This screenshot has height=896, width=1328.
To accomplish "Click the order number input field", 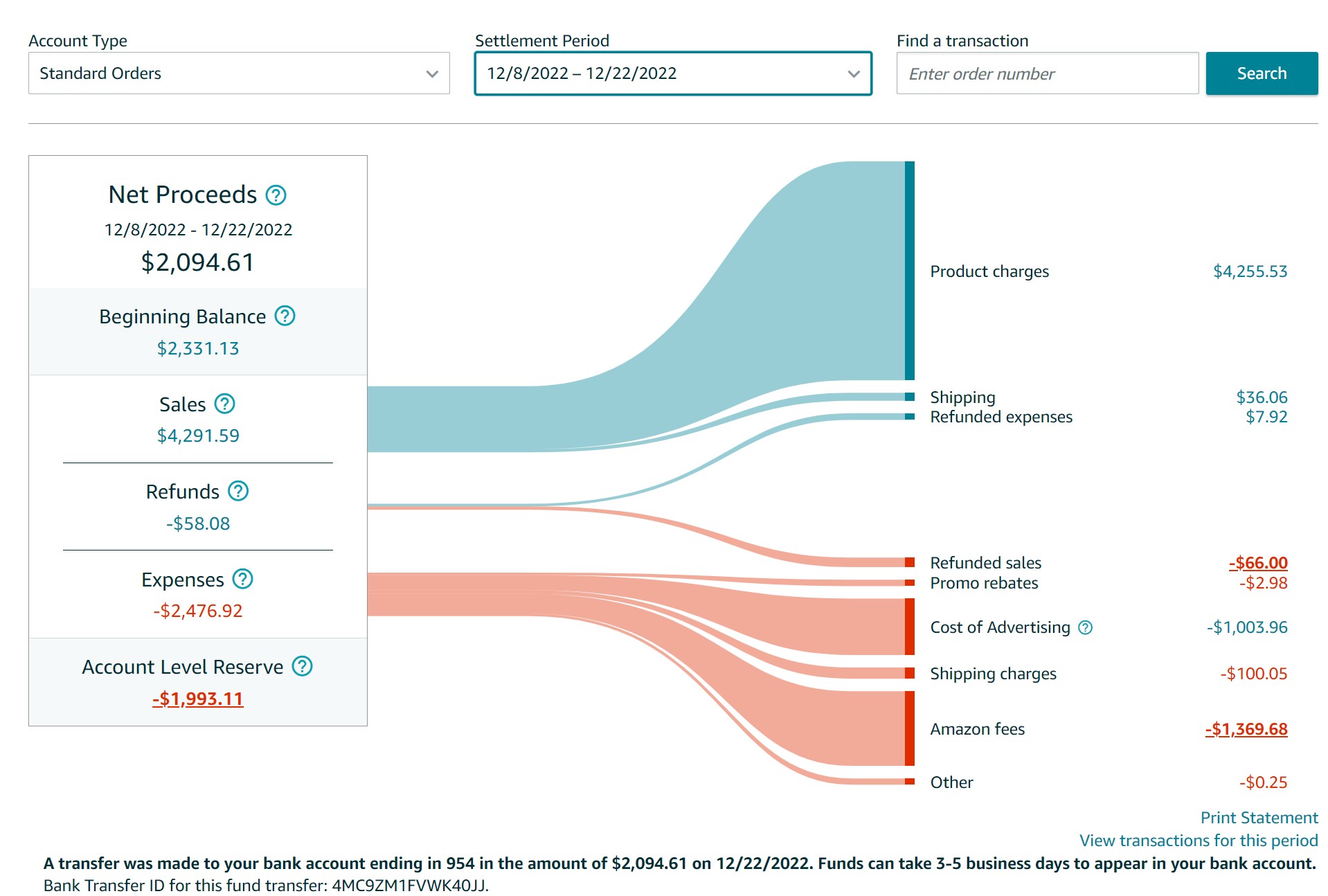I will click(x=1047, y=73).
